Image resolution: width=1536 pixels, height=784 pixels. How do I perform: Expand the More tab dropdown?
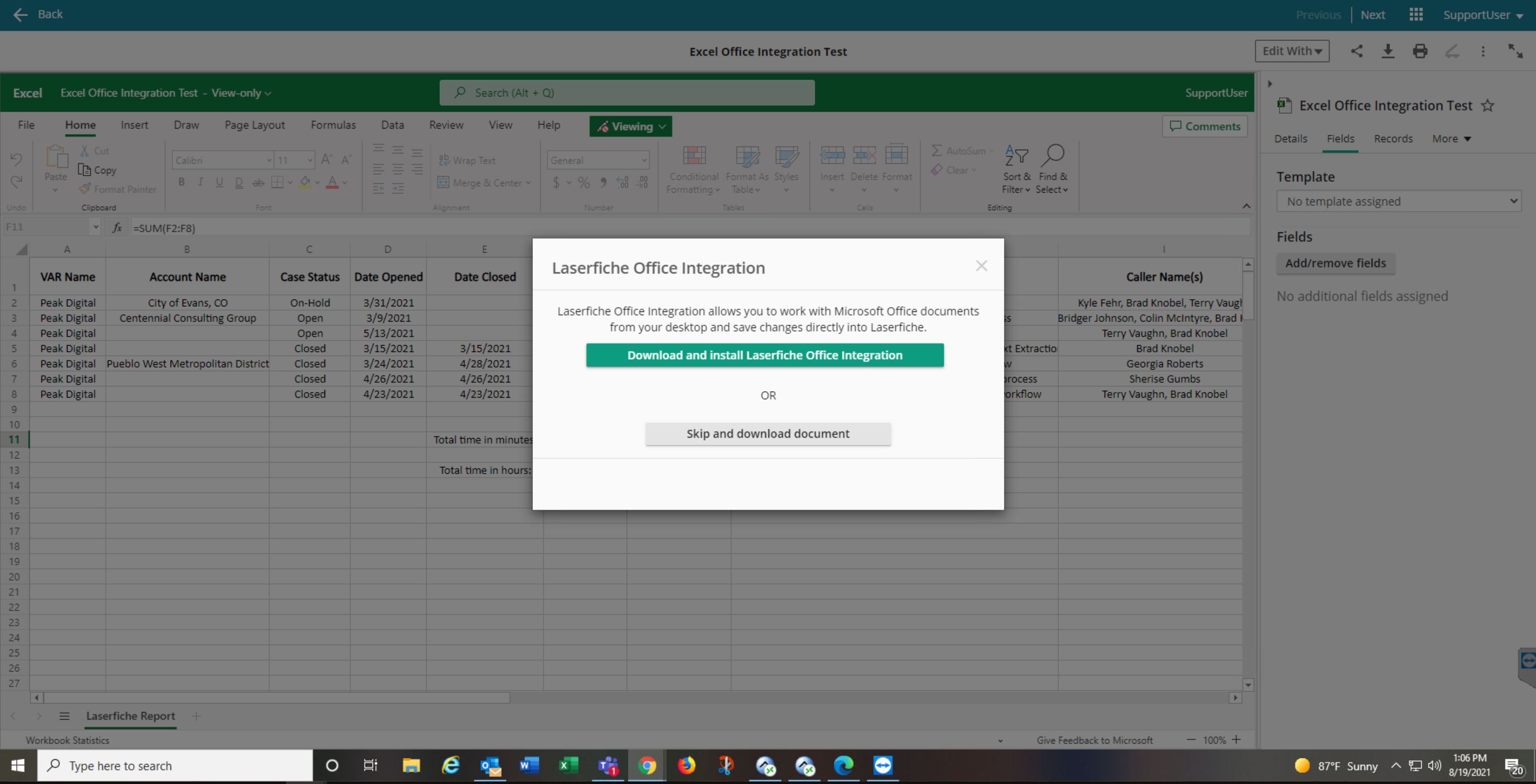[x=1452, y=139]
